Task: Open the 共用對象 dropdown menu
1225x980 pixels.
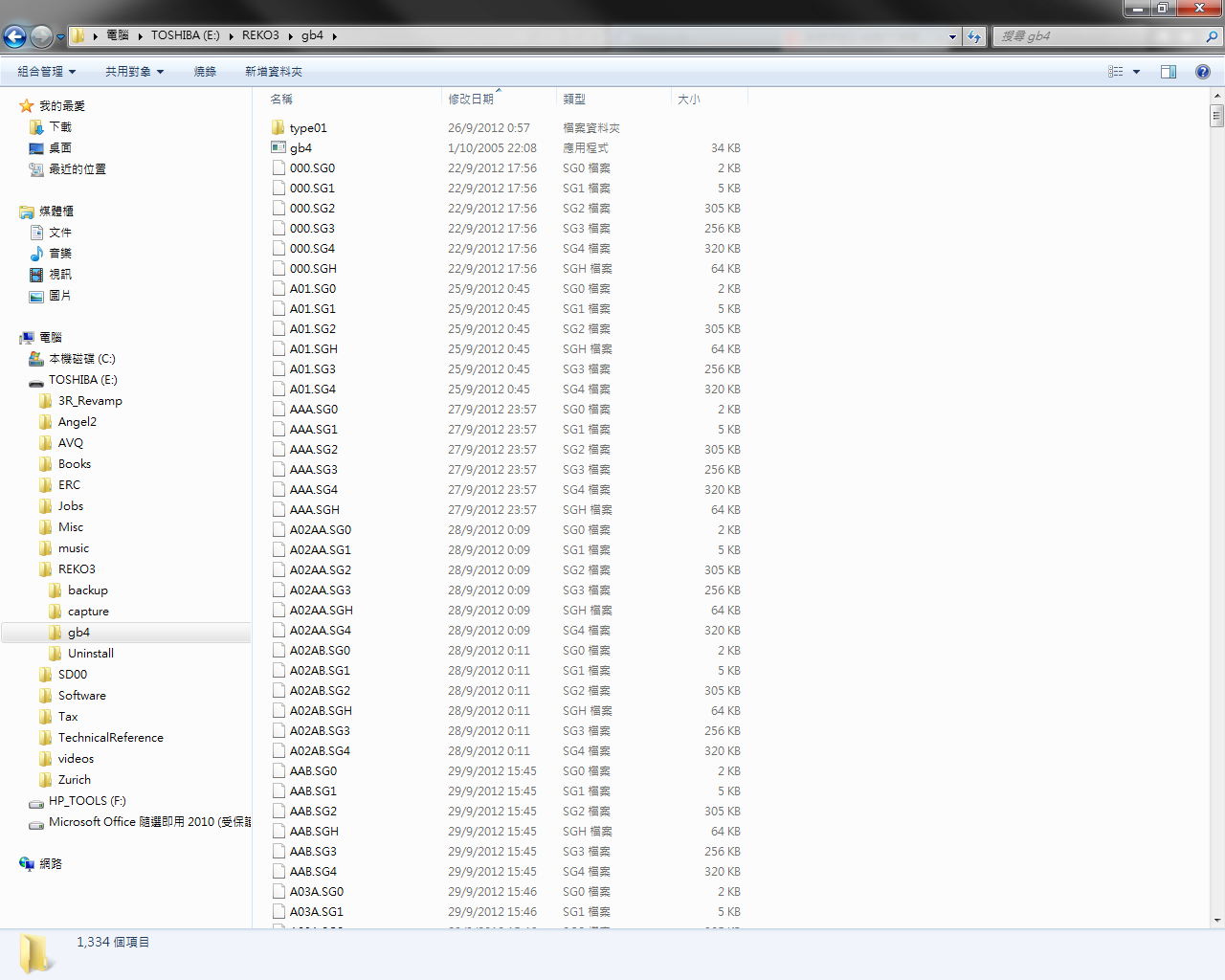Action: (134, 72)
